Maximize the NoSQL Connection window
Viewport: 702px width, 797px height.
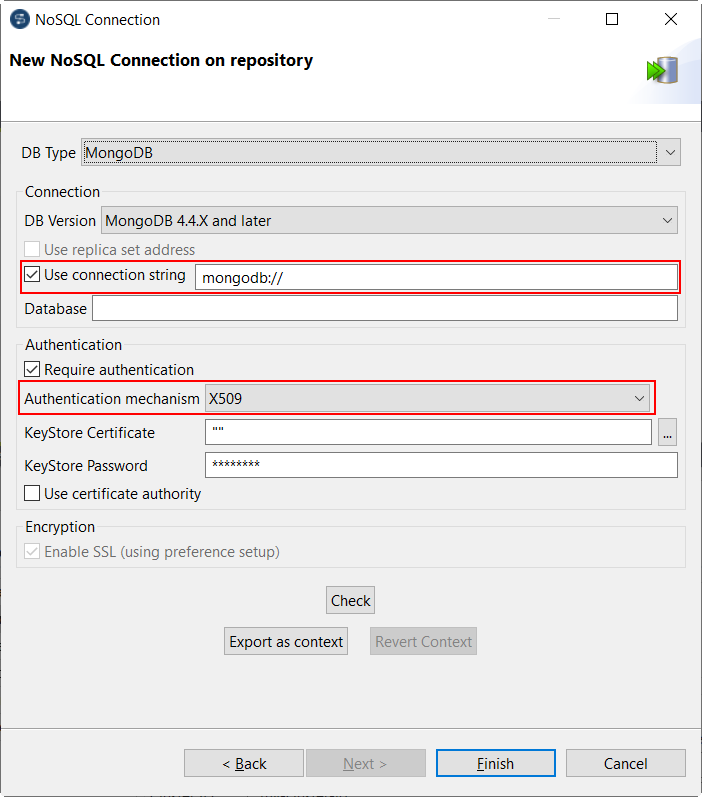(612, 20)
